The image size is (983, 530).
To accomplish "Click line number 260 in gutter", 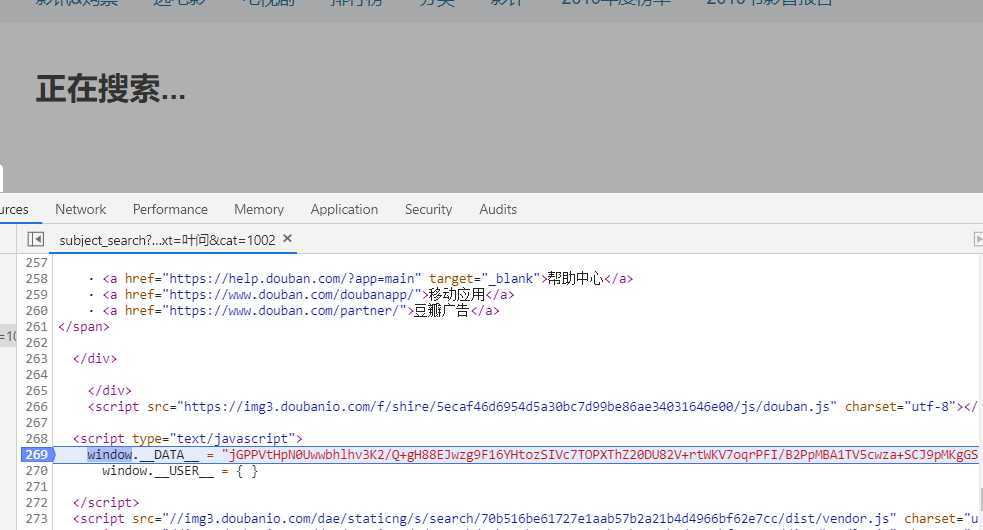I will tap(36, 310).
